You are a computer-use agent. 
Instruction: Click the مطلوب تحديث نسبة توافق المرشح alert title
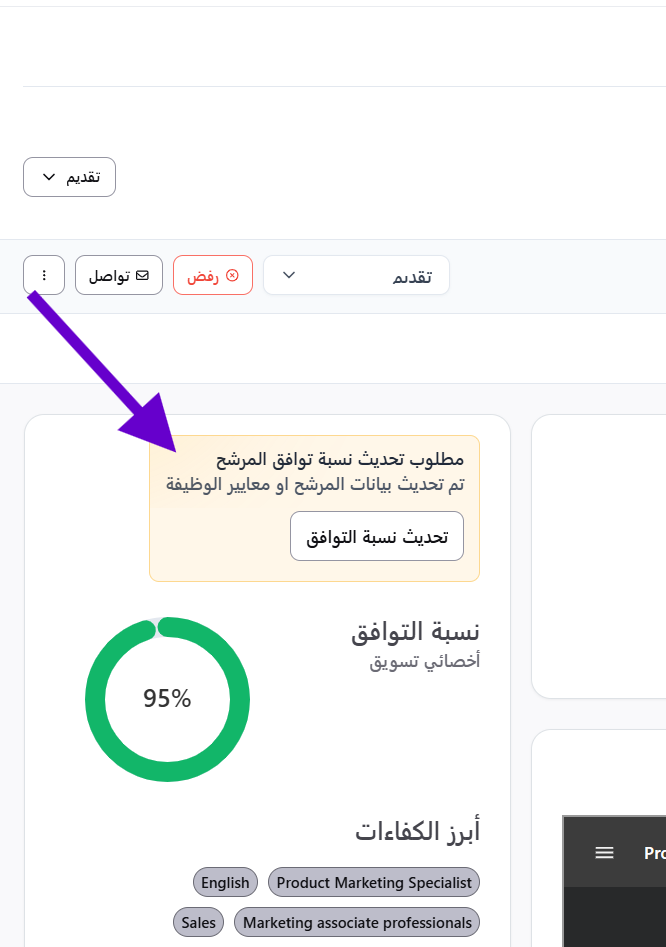coord(340,460)
